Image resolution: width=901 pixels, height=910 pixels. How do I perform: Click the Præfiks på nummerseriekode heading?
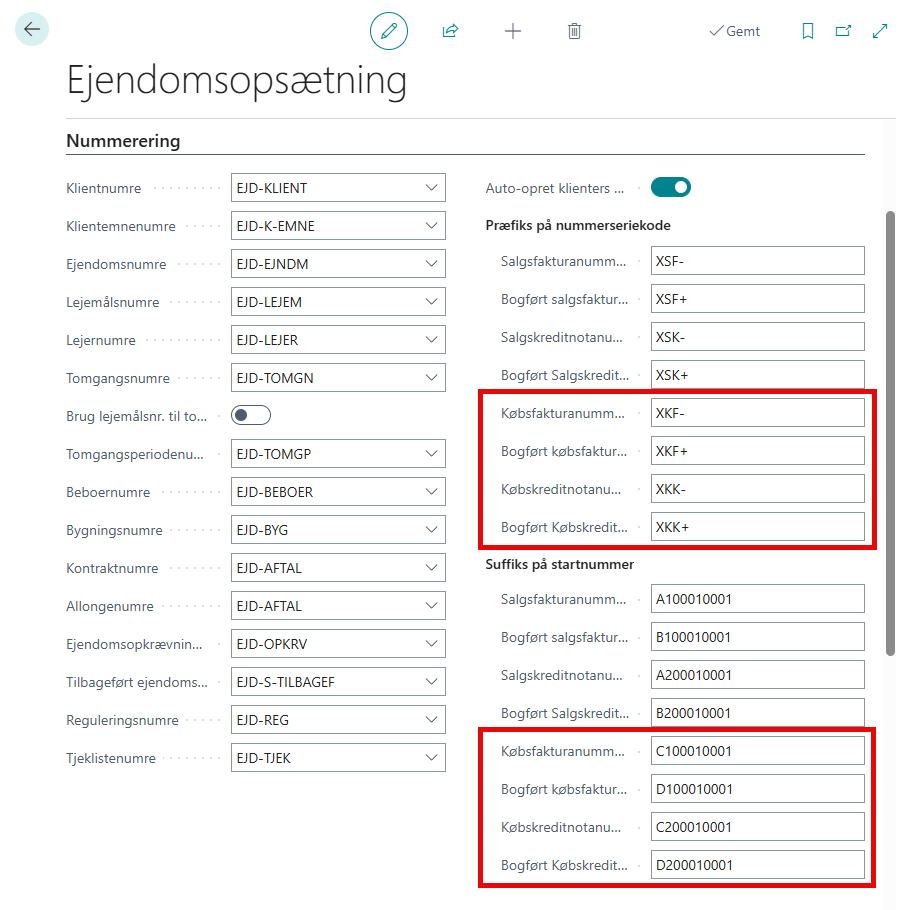(578, 225)
